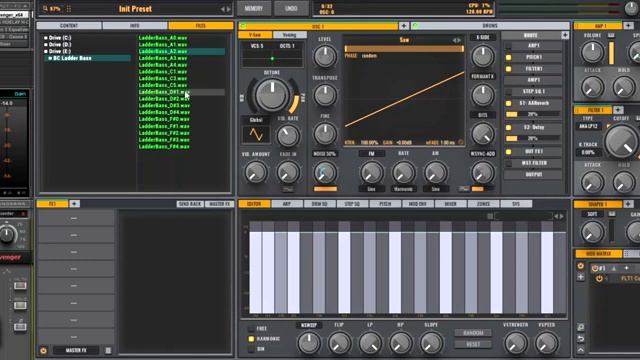Click the OUTPUT routing button
Screen dimensions: 640x360
tap(533, 175)
